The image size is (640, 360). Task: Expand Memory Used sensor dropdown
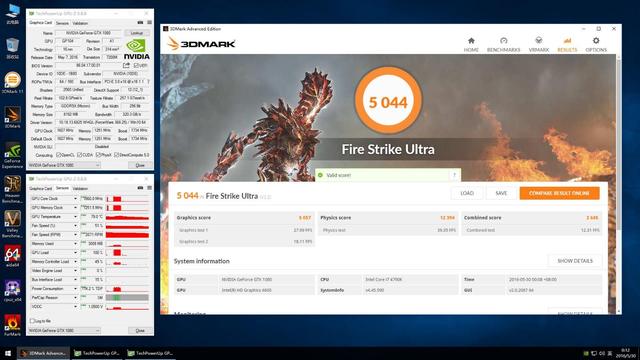[75, 244]
